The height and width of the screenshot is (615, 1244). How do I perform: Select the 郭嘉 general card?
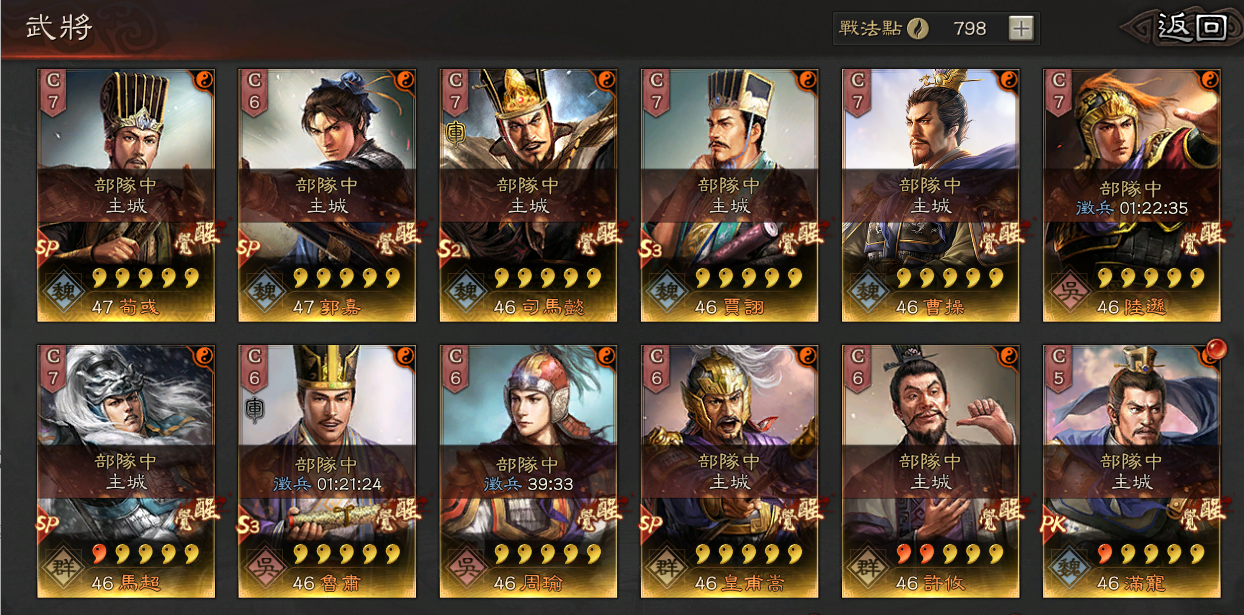click(327, 195)
